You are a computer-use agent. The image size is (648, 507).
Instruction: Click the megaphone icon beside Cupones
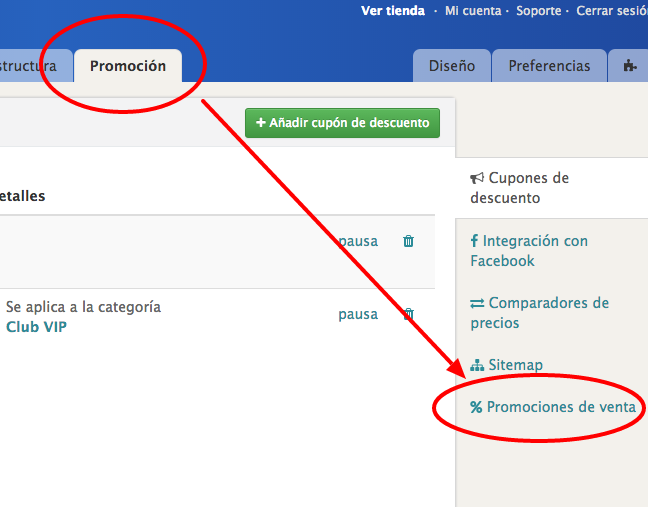click(x=477, y=178)
